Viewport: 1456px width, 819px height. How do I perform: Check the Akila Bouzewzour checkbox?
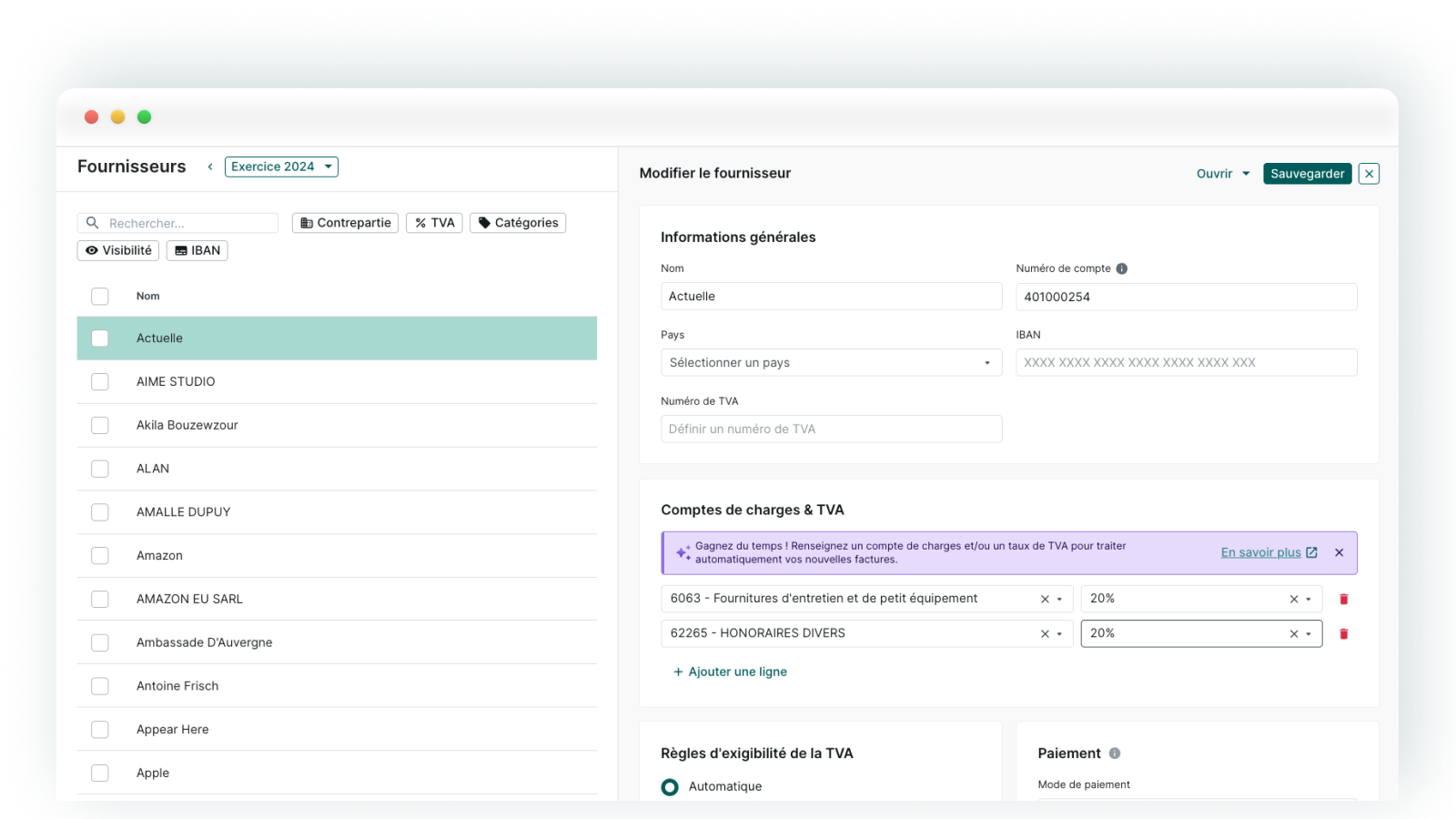(x=100, y=425)
